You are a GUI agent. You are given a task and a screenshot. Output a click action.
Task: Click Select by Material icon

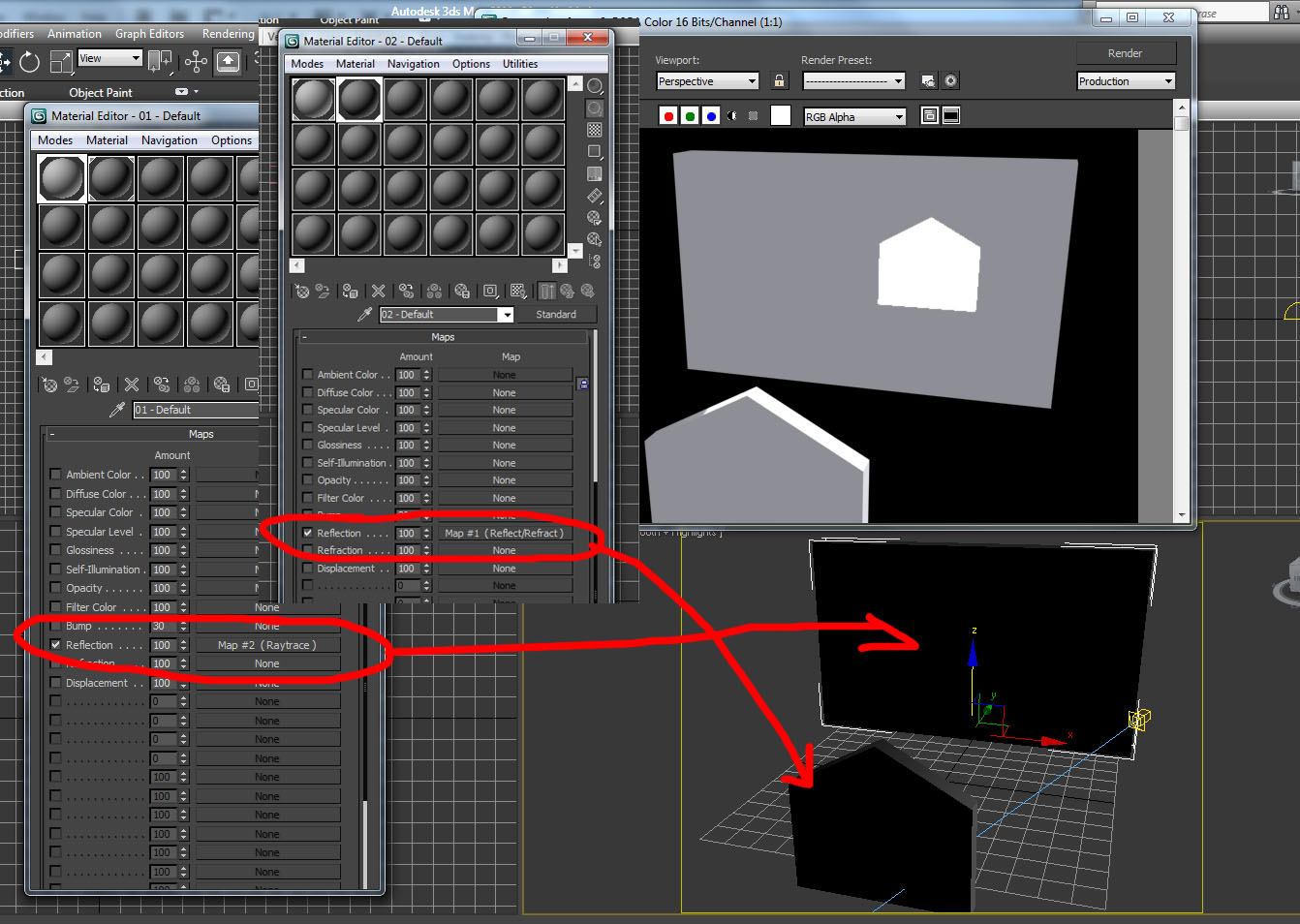595,239
